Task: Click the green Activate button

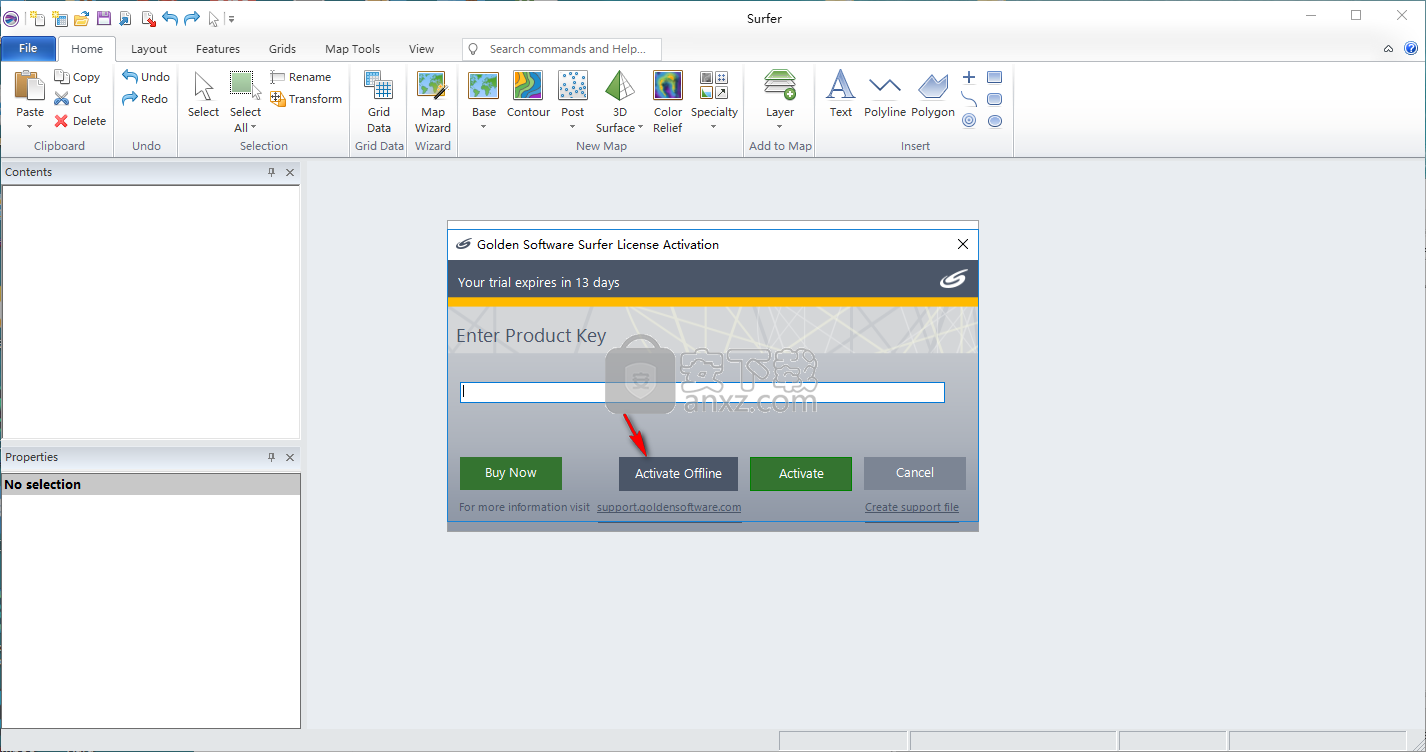Action: pyautogui.click(x=801, y=474)
